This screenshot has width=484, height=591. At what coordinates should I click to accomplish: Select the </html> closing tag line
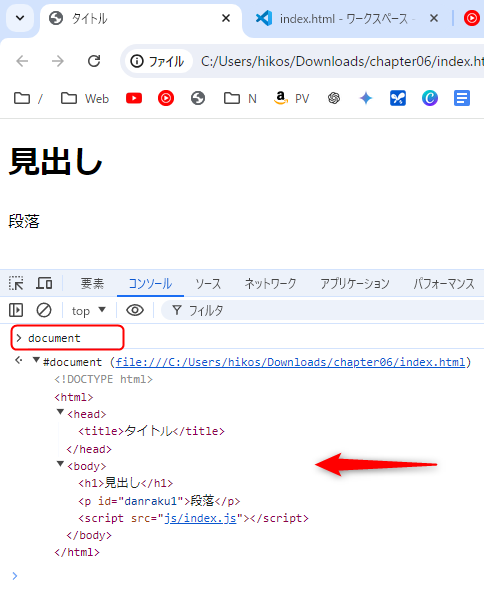77,552
